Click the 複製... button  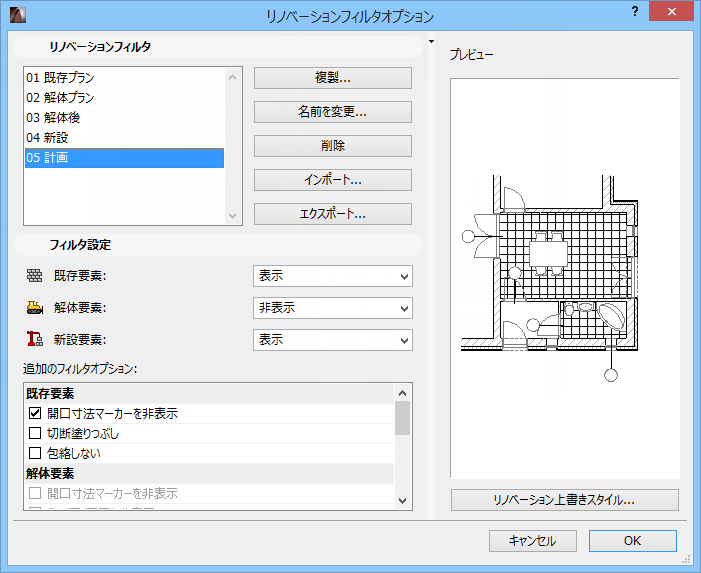click(x=333, y=78)
